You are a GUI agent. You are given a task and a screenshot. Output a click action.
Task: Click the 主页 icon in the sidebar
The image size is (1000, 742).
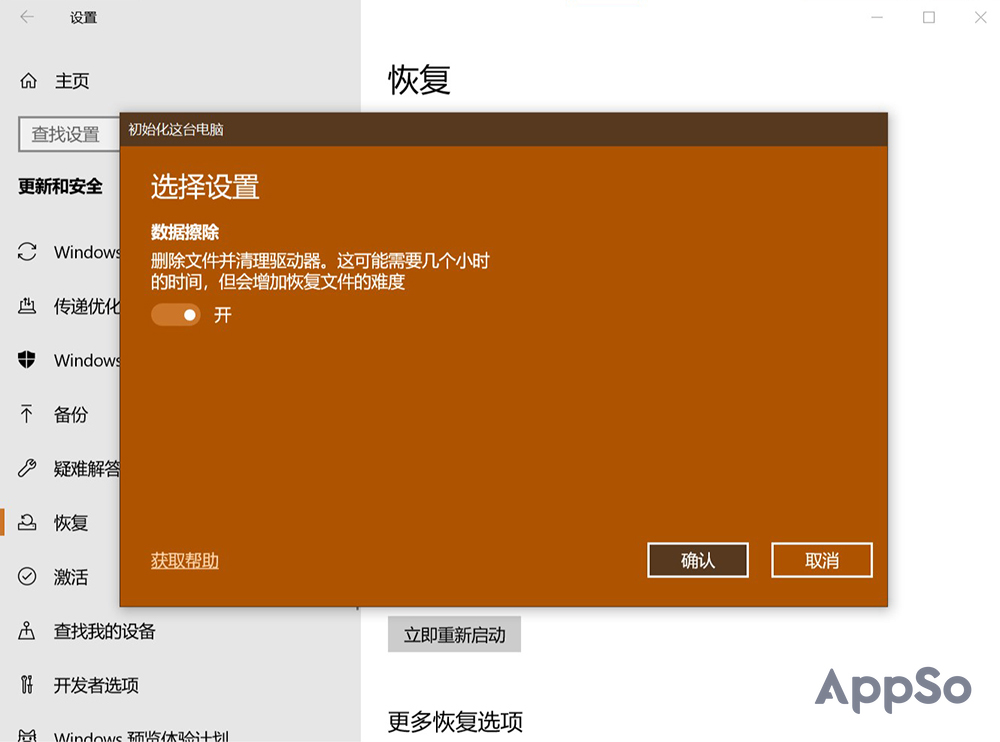pyautogui.click(x=28, y=81)
